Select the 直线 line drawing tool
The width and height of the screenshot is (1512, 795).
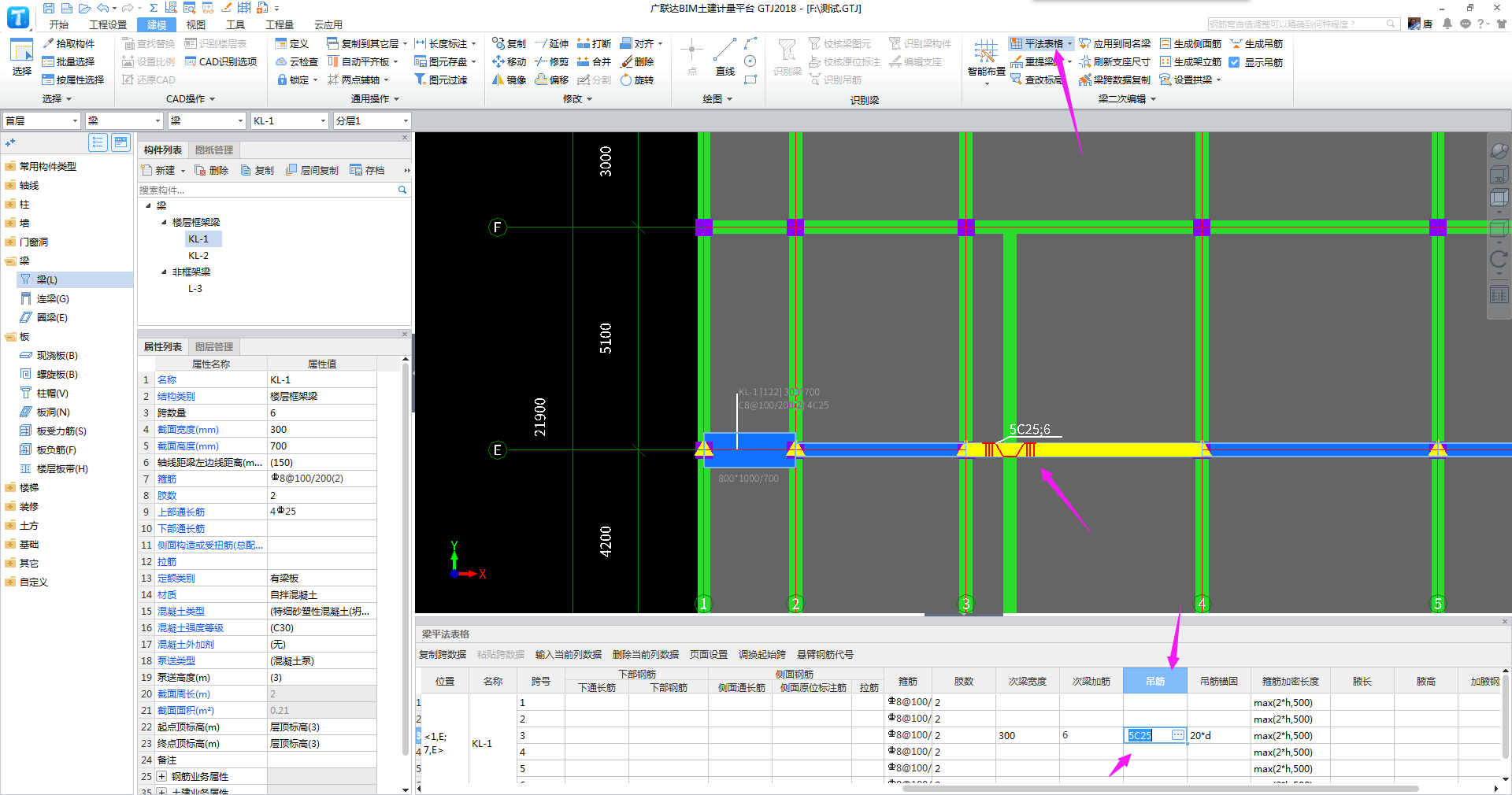(725, 57)
